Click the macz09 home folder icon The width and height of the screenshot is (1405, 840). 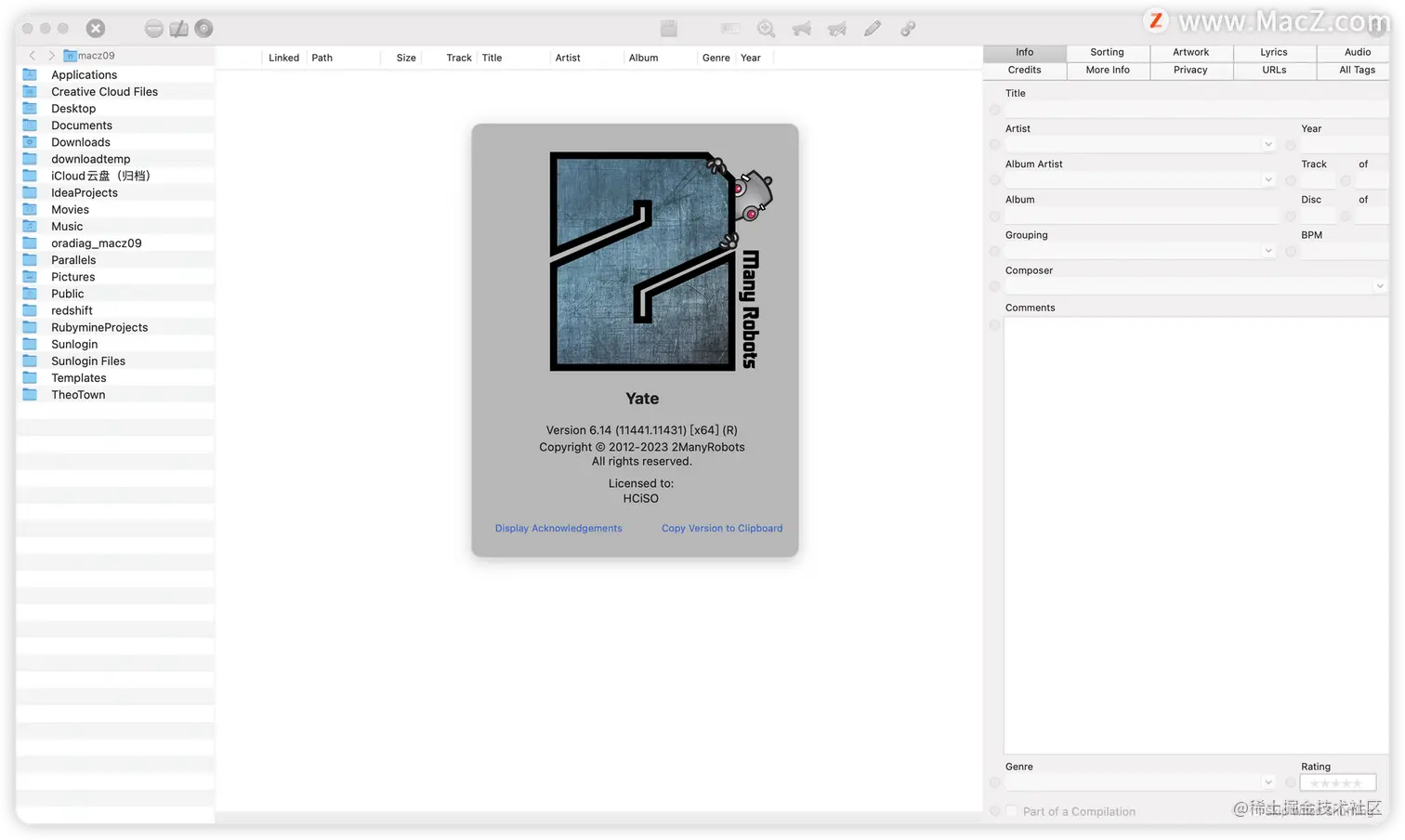(70, 56)
